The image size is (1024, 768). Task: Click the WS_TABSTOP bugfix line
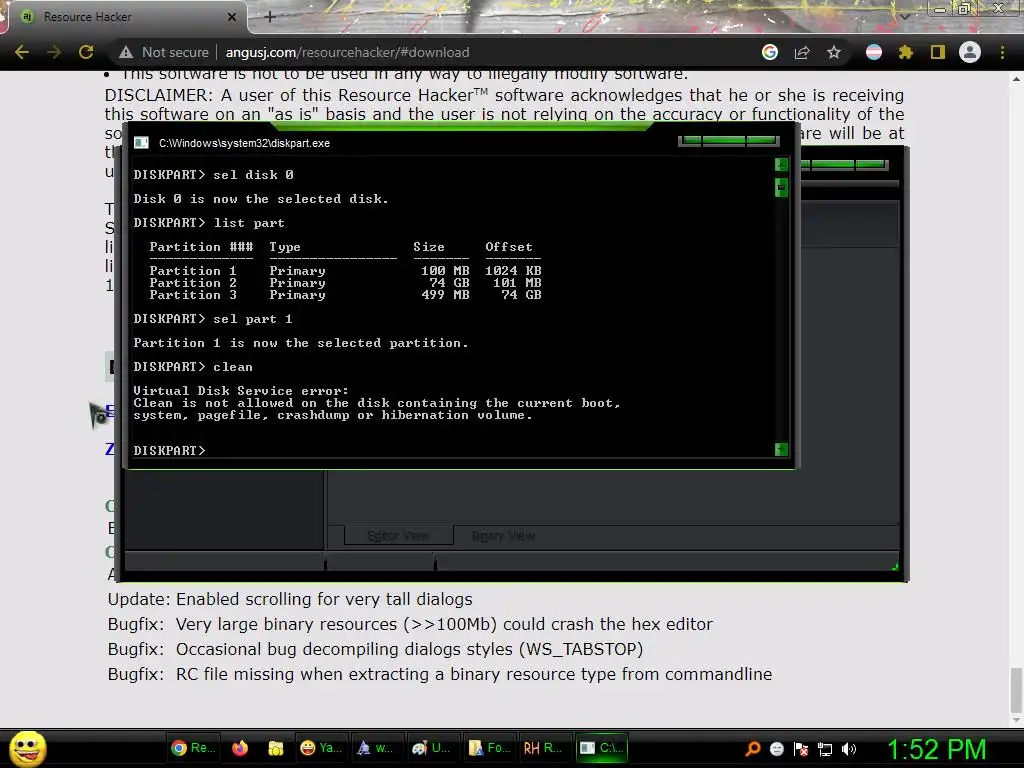tap(376, 649)
